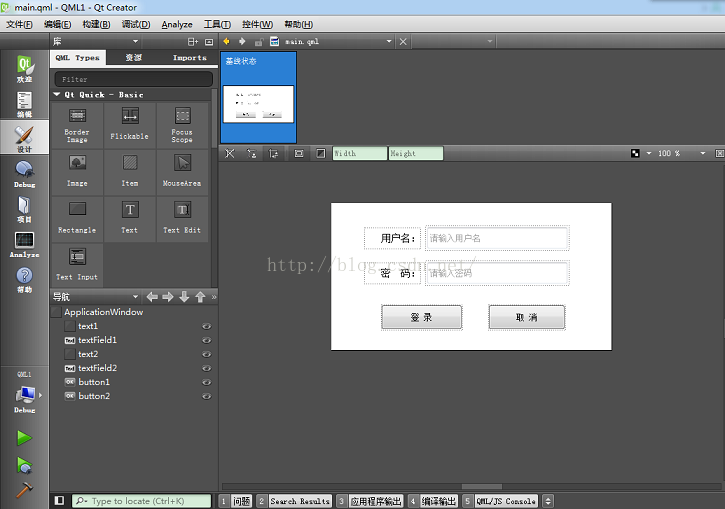
Task: Open the 帮助(H) menu
Action: point(299,25)
